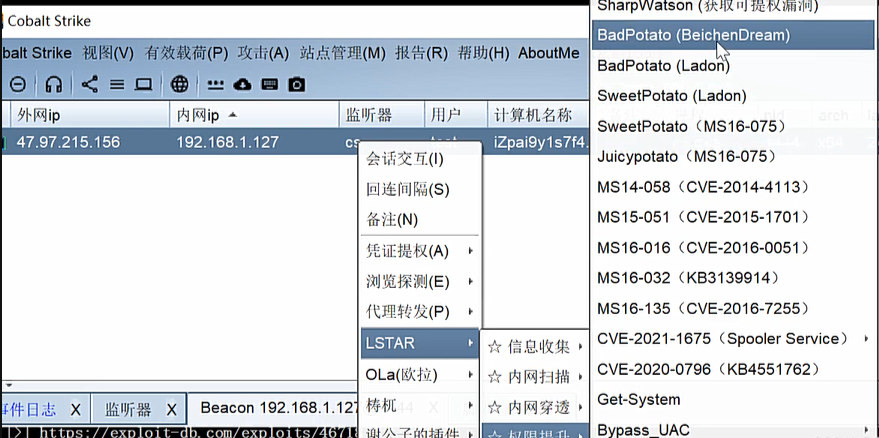The width and height of the screenshot is (879, 438).
Task: Sort by the 内网ip column header
Action: click(255, 115)
